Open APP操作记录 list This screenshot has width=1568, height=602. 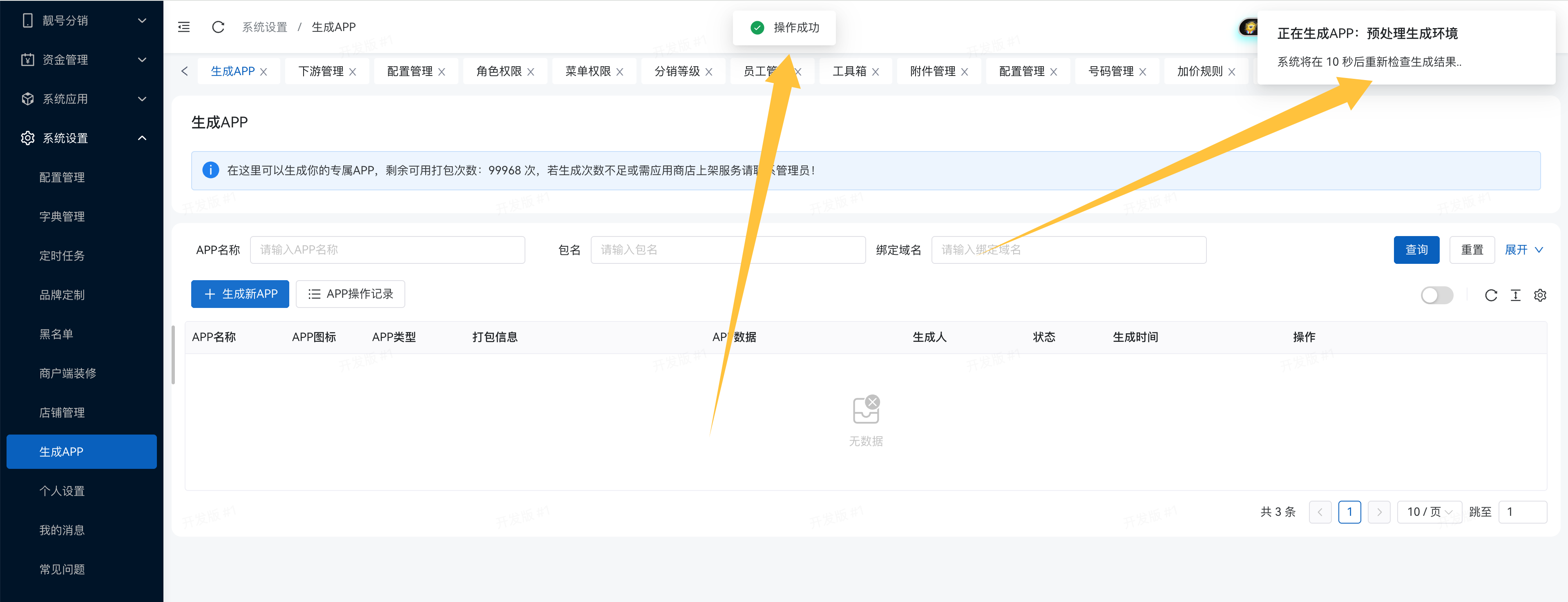(x=350, y=294)
